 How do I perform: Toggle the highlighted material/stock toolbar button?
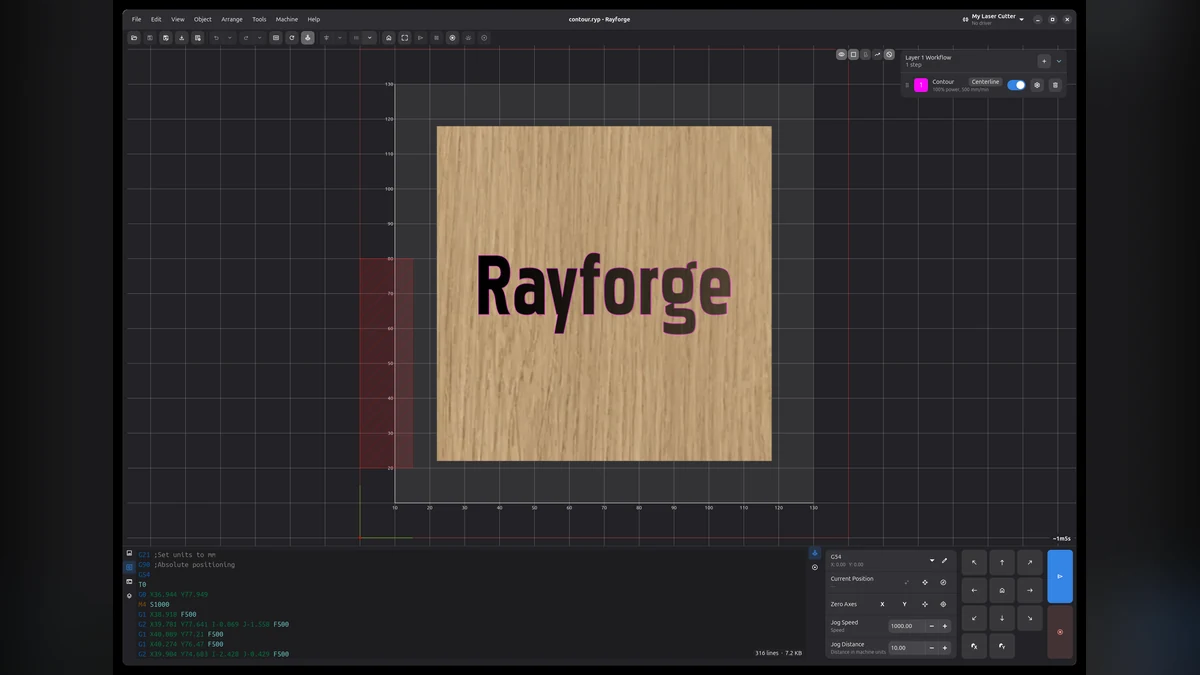pos(308,38)
